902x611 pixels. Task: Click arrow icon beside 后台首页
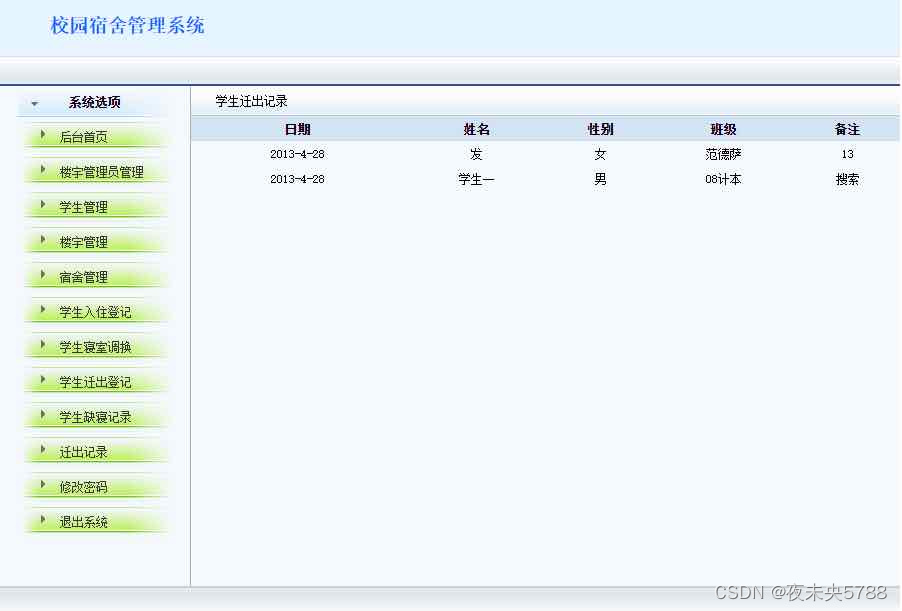(x=43, y=135)
